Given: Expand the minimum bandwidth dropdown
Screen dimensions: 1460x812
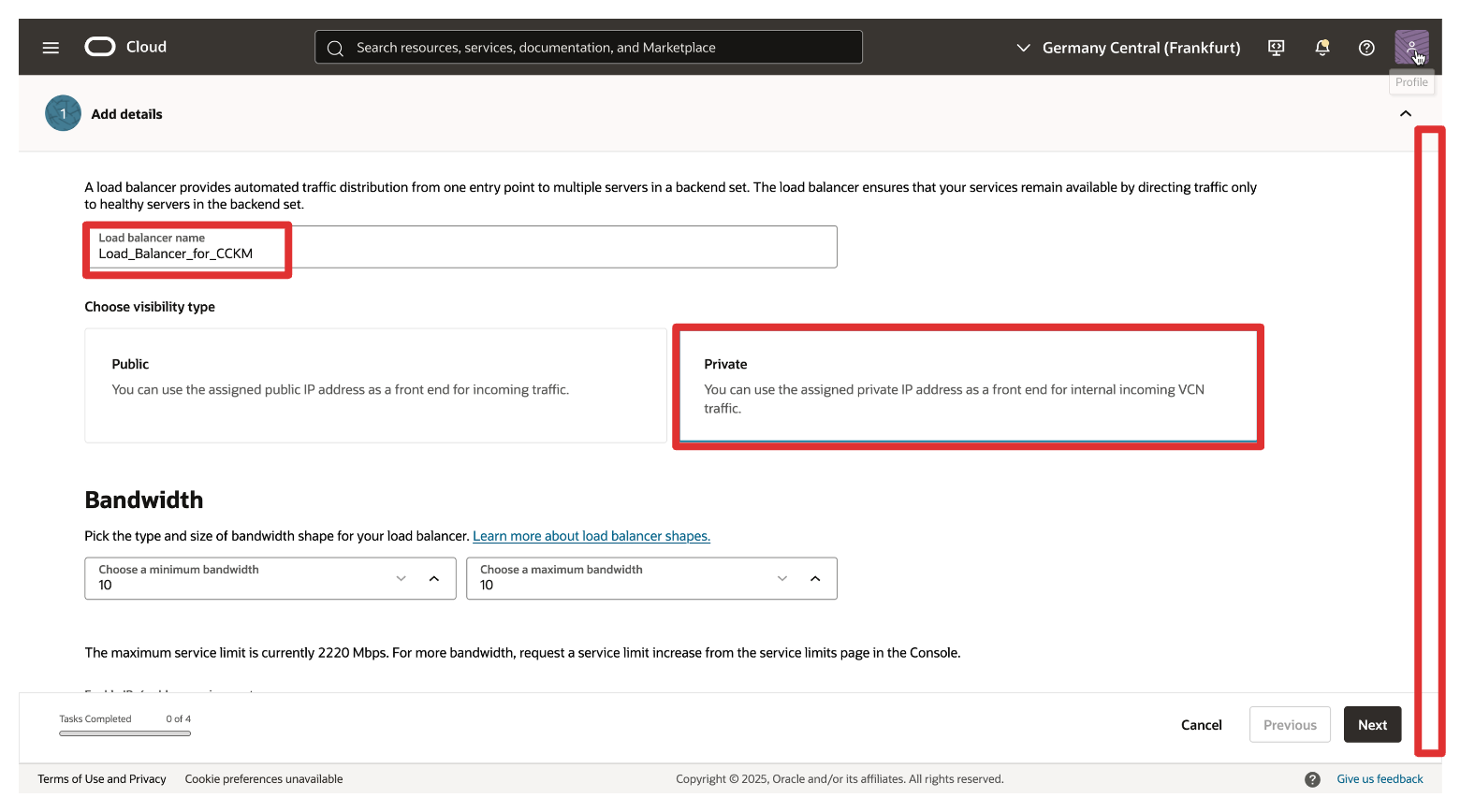Looking at the screenshot, I should click(401, 578).
